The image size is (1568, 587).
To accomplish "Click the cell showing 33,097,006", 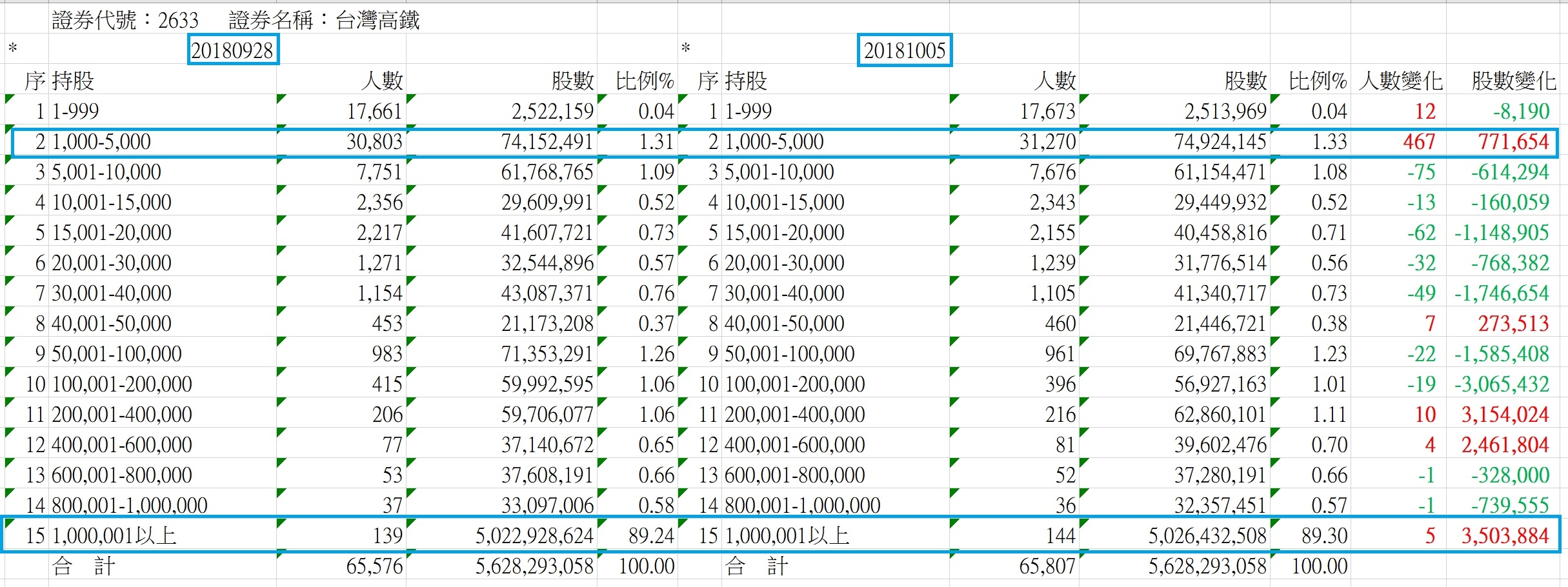I will pos(547,505).
